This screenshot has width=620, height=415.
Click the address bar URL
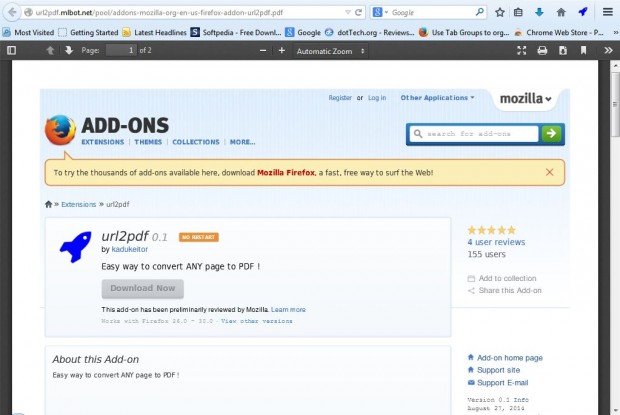[x=159, y=13]
